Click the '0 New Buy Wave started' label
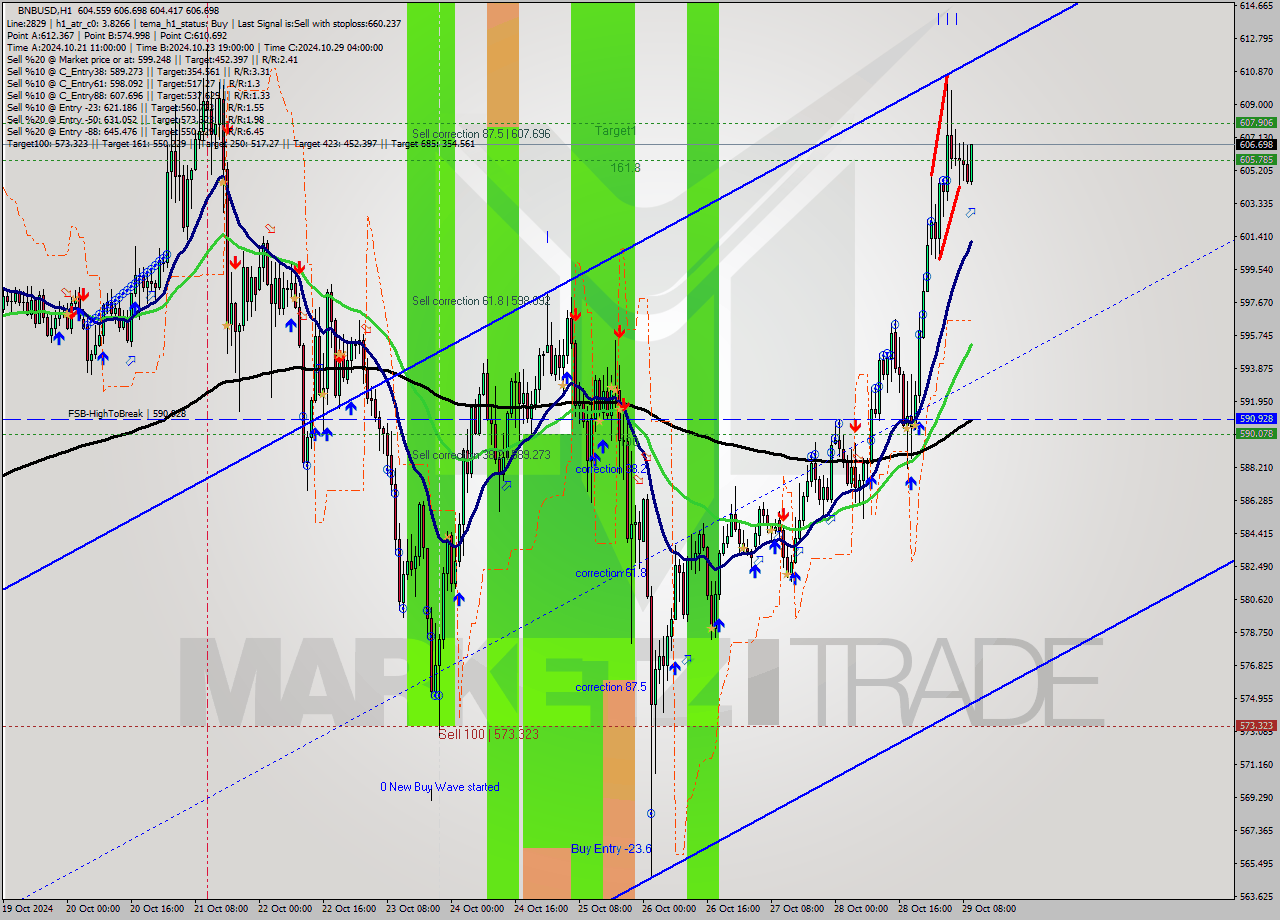Screen dimensions: 1280x920 click(439, 787)
